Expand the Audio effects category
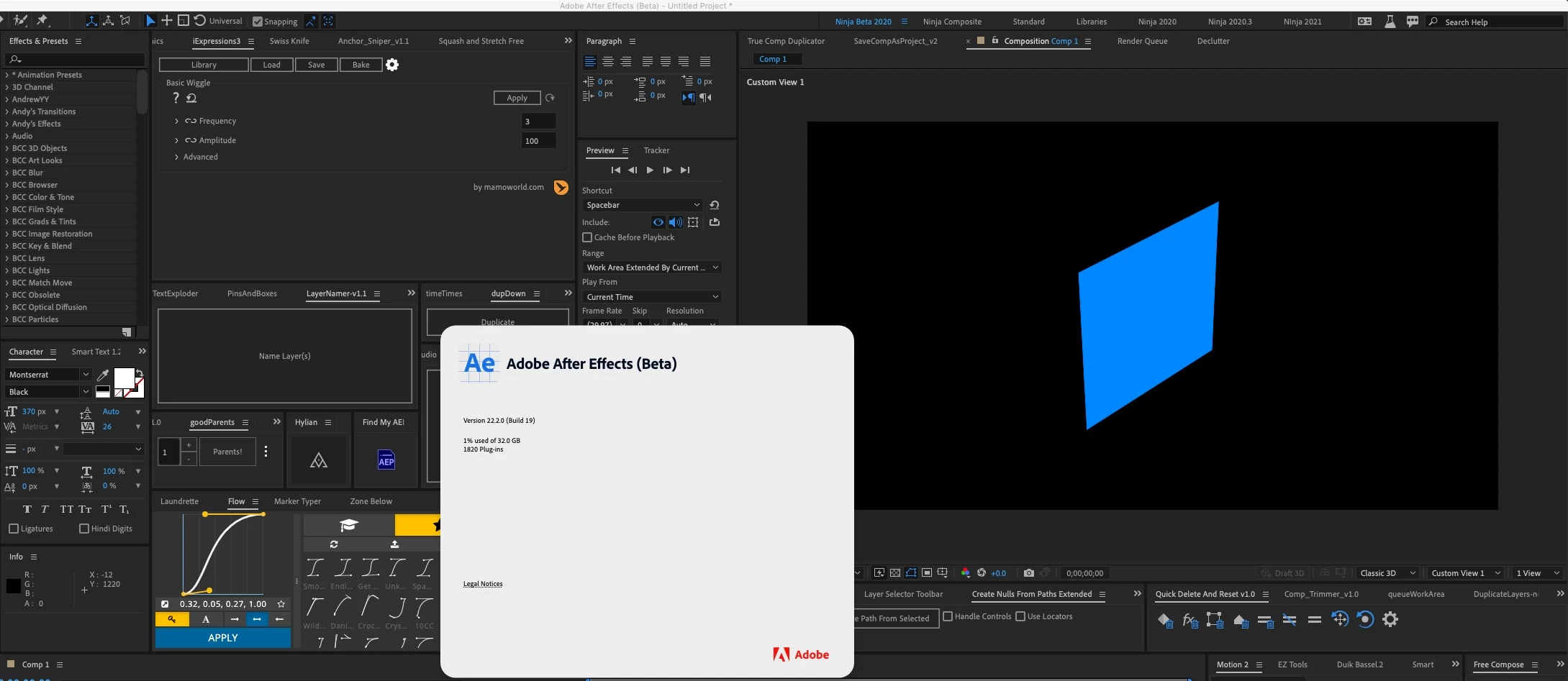 (x=7, y=136)
